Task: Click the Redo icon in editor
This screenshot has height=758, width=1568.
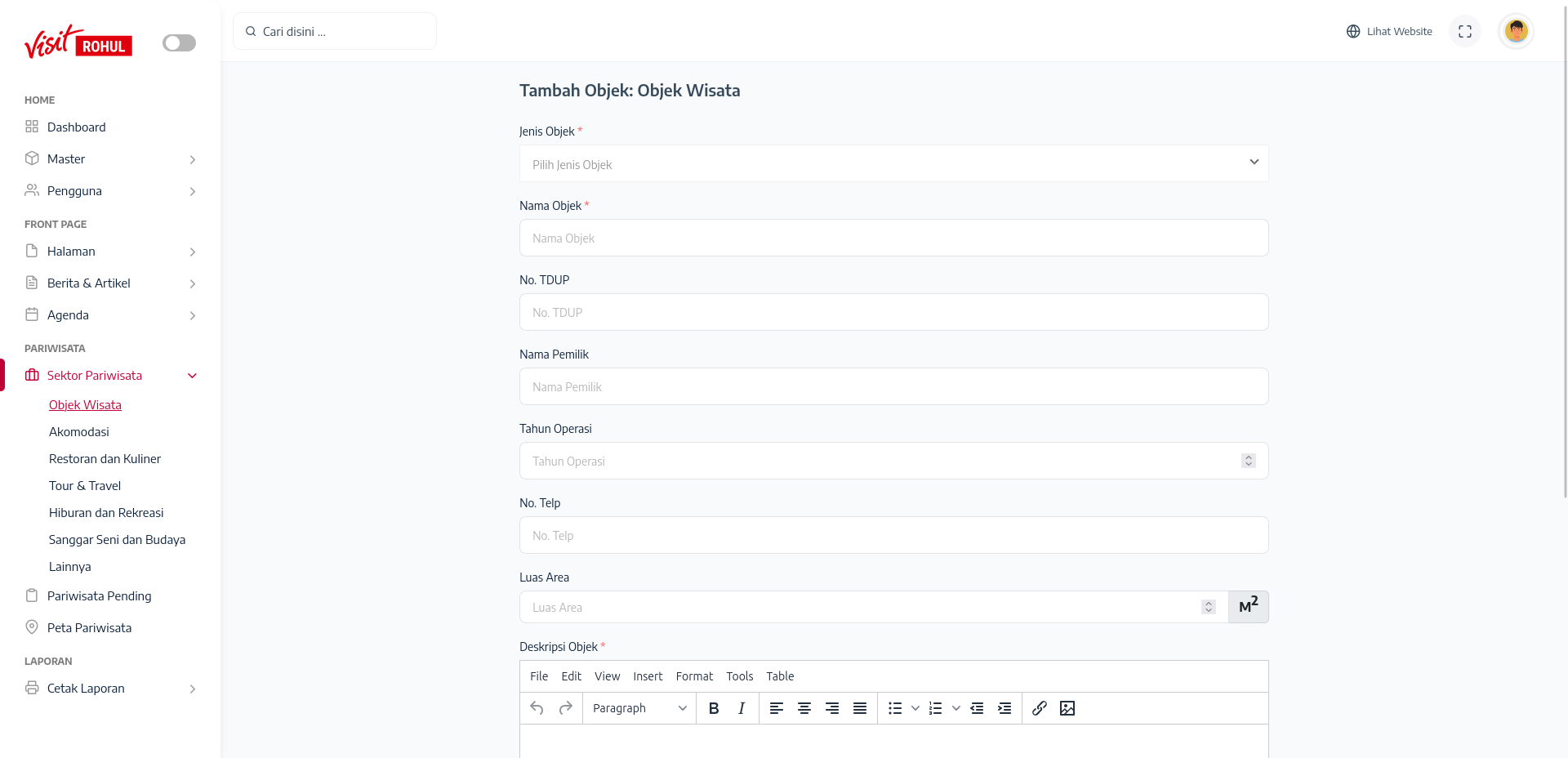Action: pyautogui.click(x=565, y=708)
